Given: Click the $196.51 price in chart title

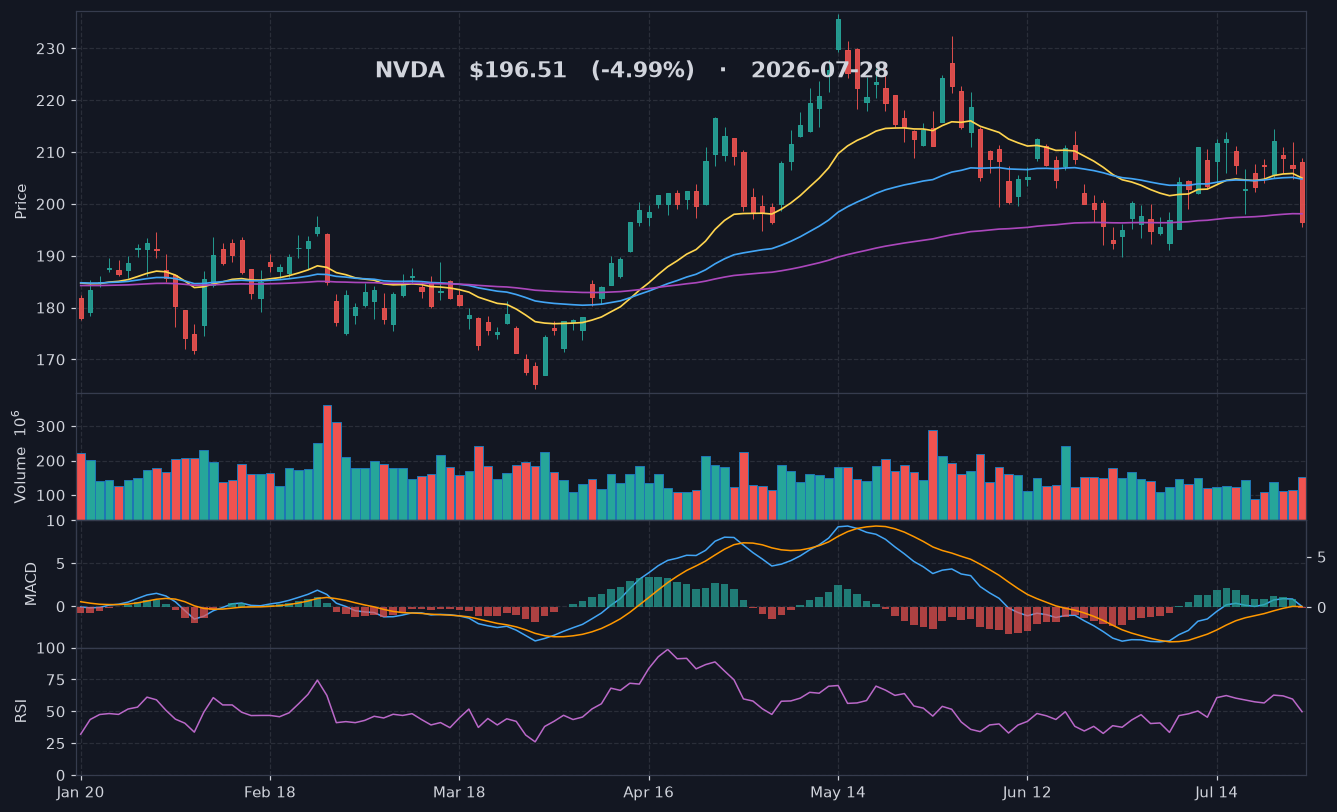Looking at the screenshot, I should (517, 71).
